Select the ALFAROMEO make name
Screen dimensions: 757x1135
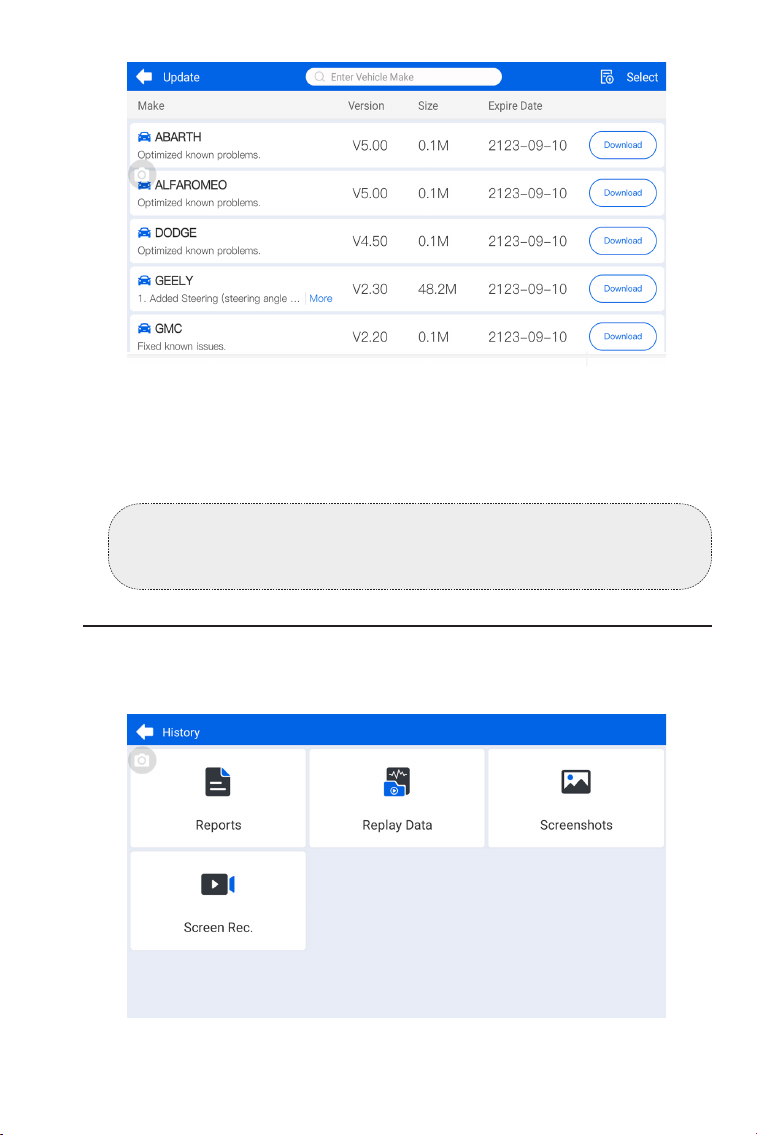(190, 185)
